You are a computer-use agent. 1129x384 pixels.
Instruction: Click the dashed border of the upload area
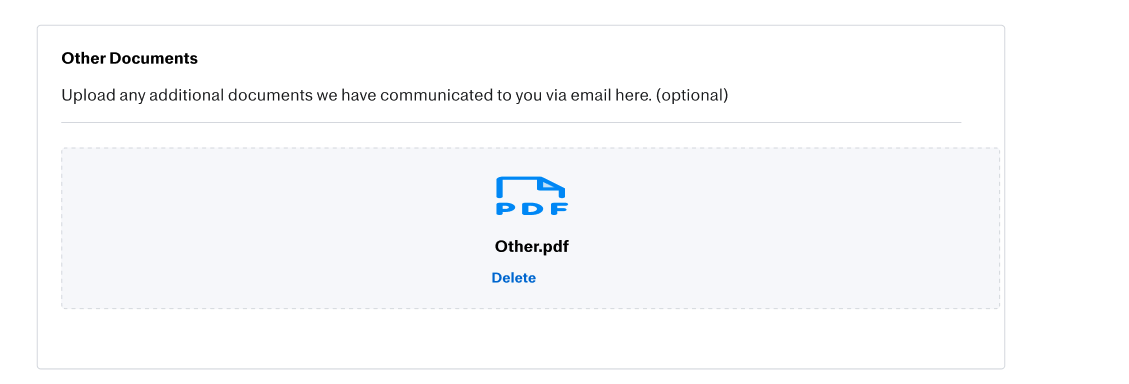point(530,148)
